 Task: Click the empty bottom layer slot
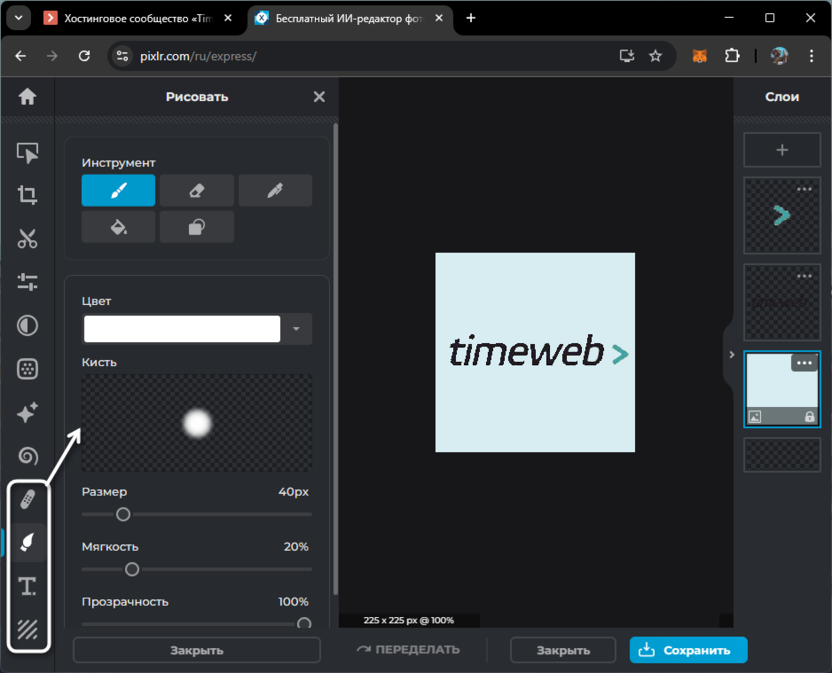(782, 454)
